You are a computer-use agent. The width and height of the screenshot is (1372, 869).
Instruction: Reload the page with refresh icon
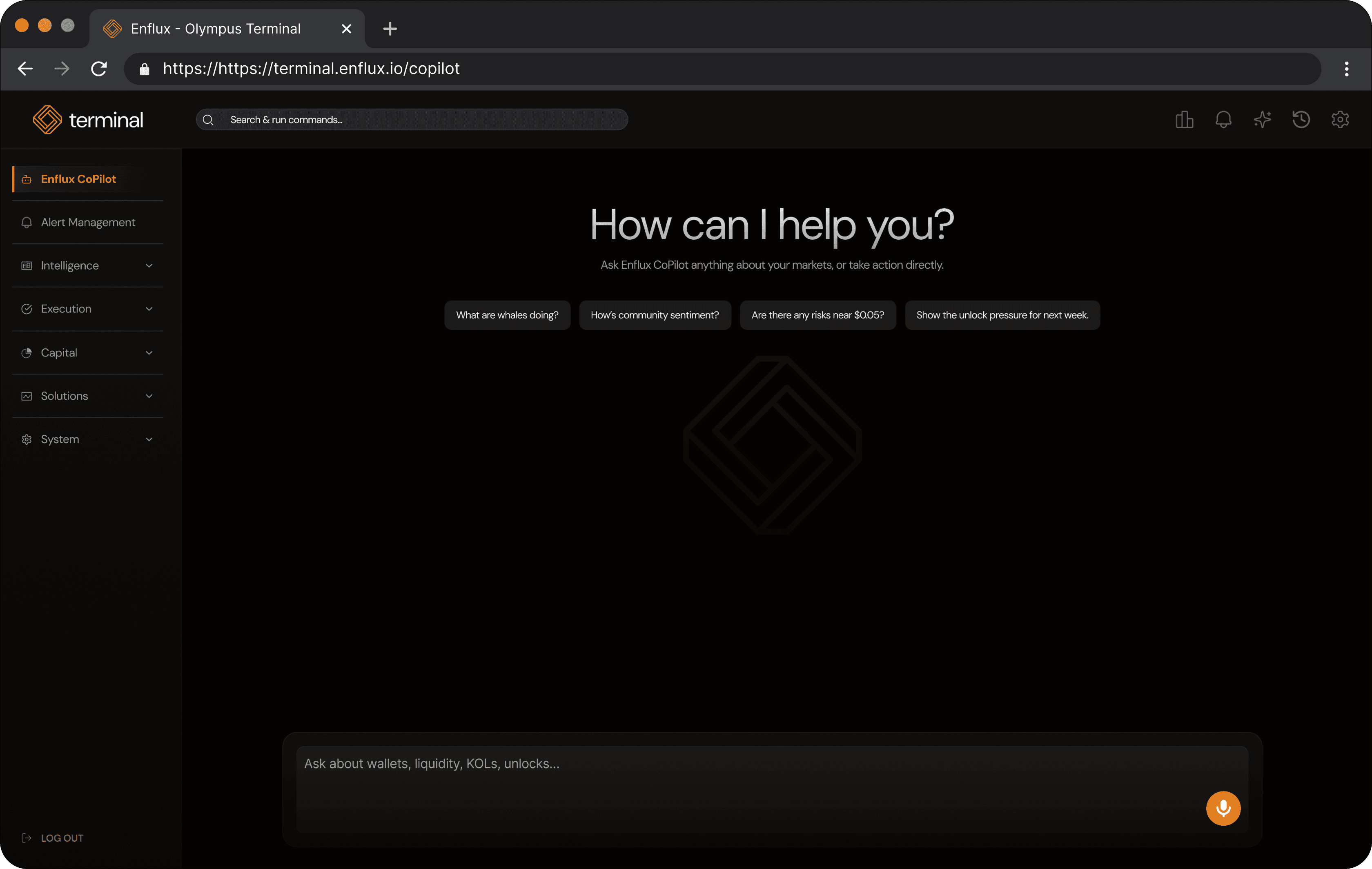click(x=99, y=69)
